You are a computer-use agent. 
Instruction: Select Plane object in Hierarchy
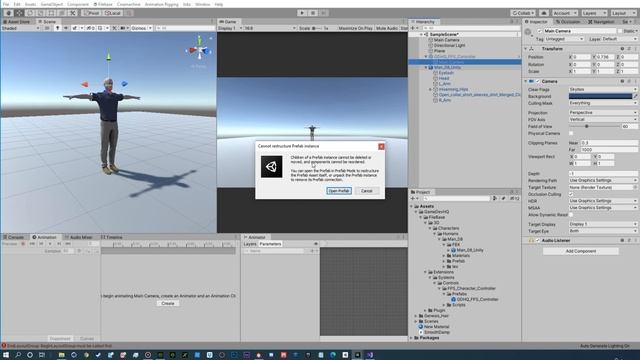click(439, 51)
